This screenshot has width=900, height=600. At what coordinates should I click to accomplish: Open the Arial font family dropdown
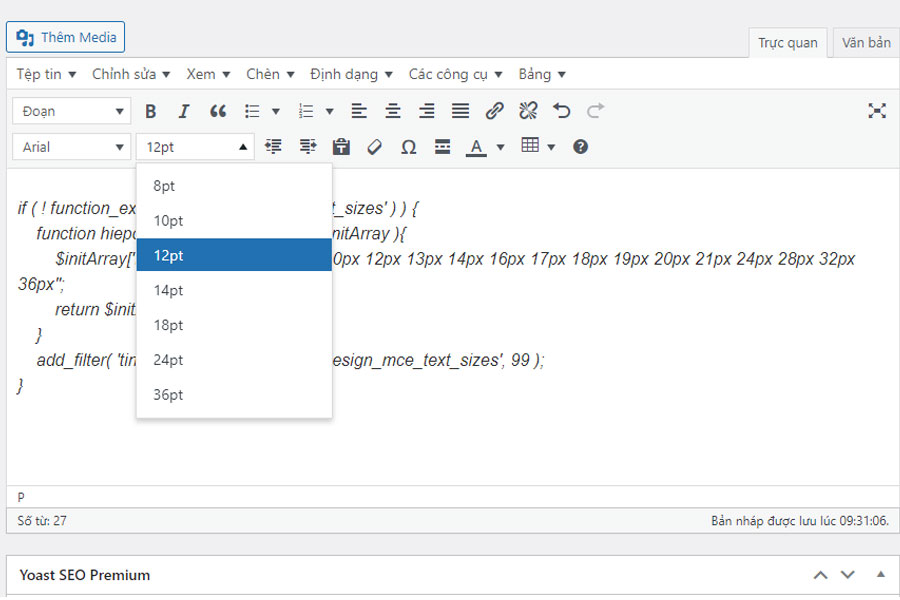(72, 147)
